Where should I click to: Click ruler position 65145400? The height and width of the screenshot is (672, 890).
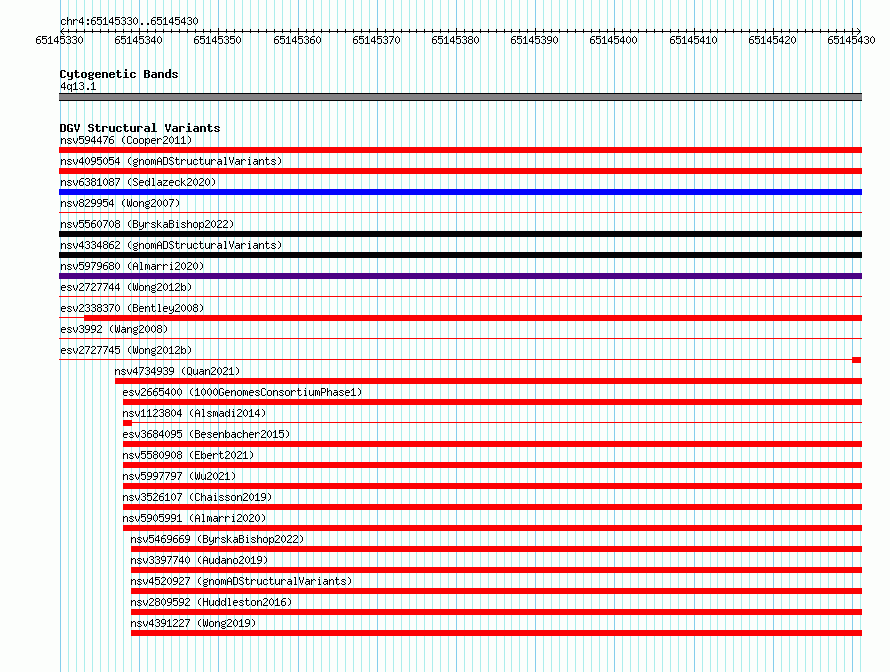click(614, 40)
